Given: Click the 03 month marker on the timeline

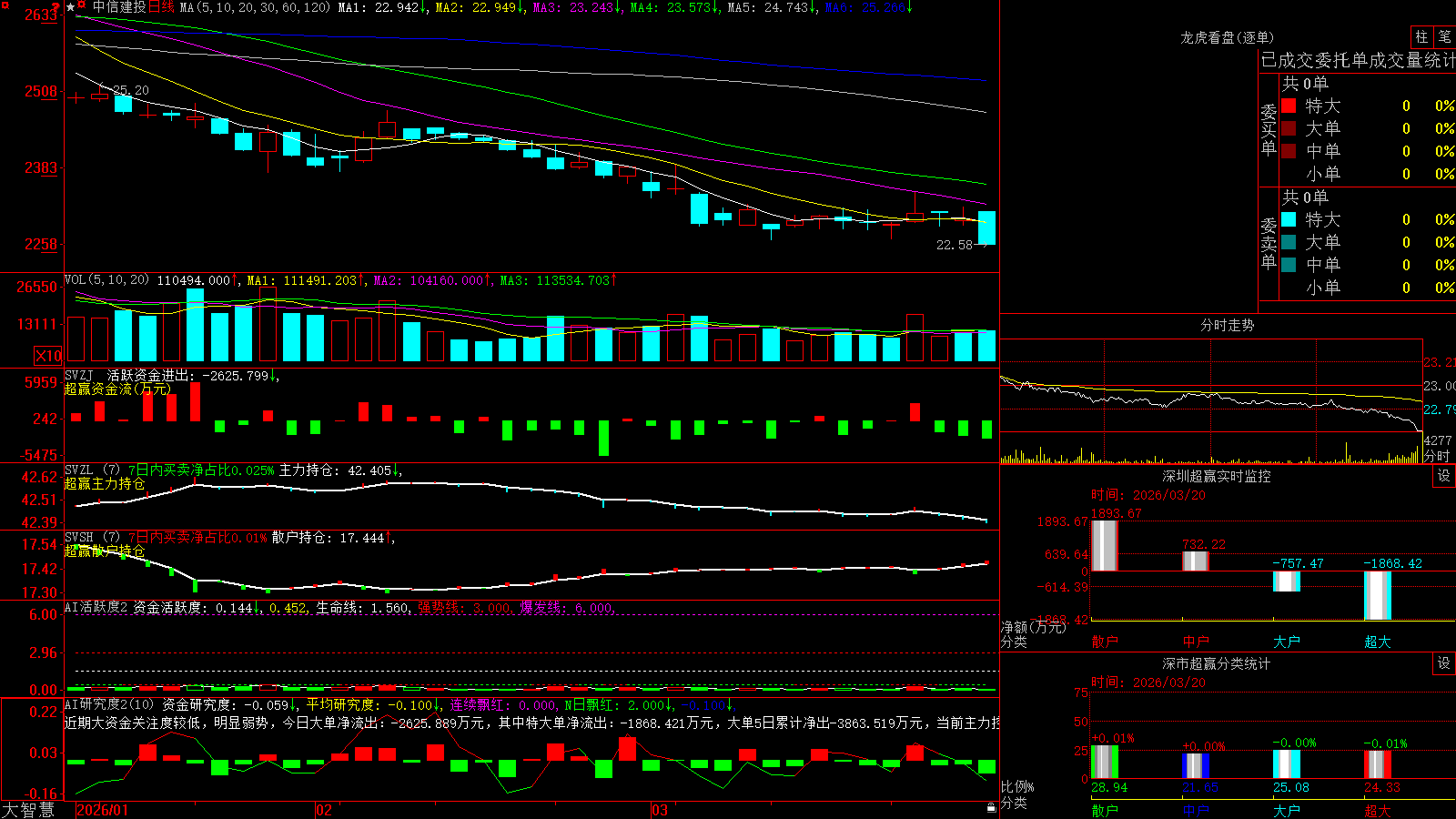Looking at the screenshot, I should click(660, 810).
